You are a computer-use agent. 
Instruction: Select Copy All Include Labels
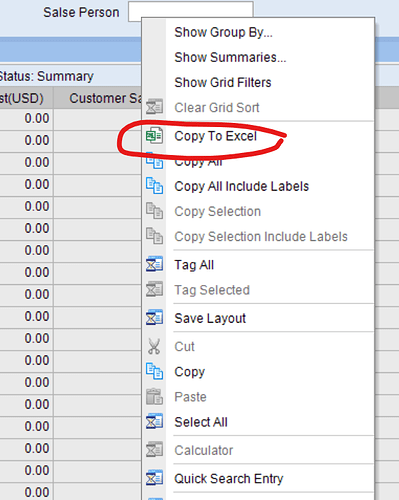(x=241, y=186)
